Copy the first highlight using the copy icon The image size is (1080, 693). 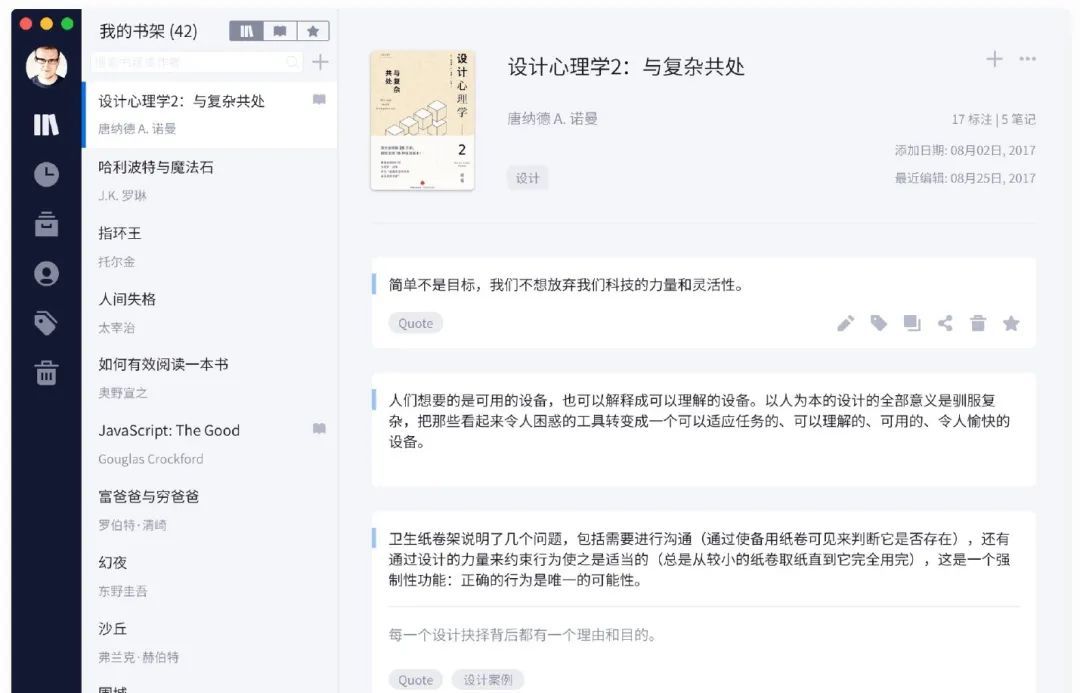[x=911, y=323]
